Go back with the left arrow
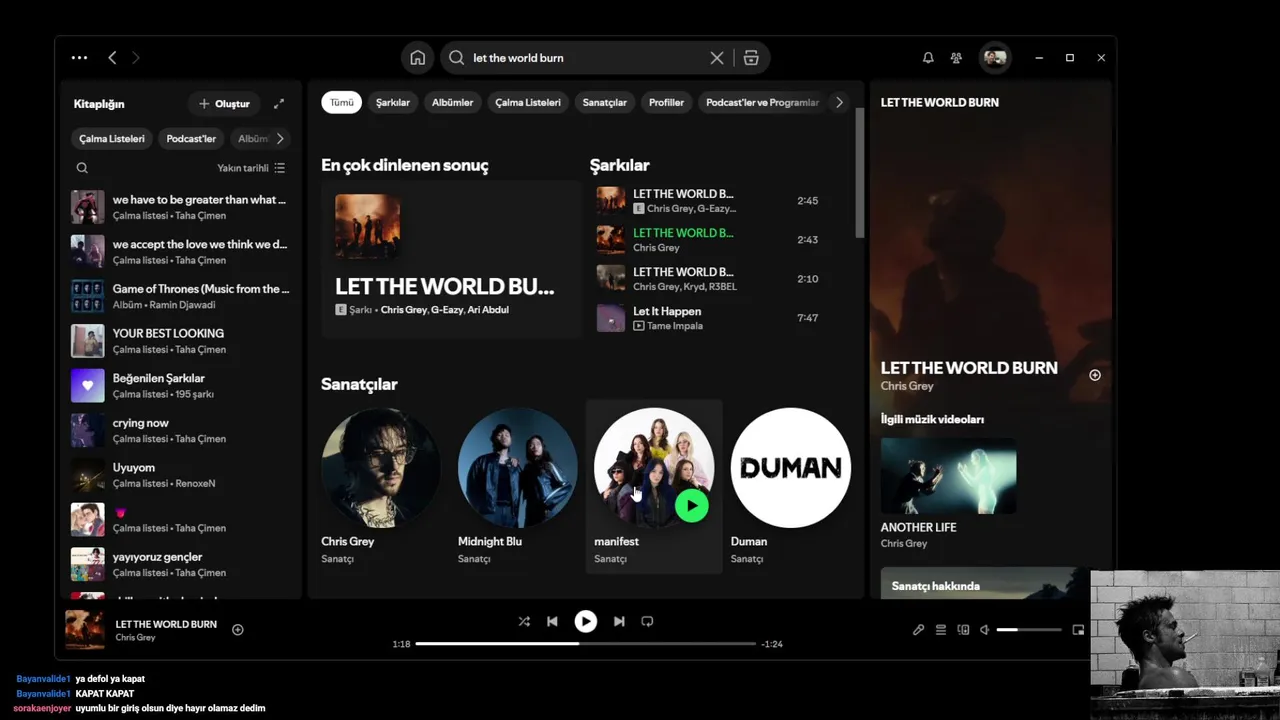This screenshot has width=1280, height=720. 112,58
